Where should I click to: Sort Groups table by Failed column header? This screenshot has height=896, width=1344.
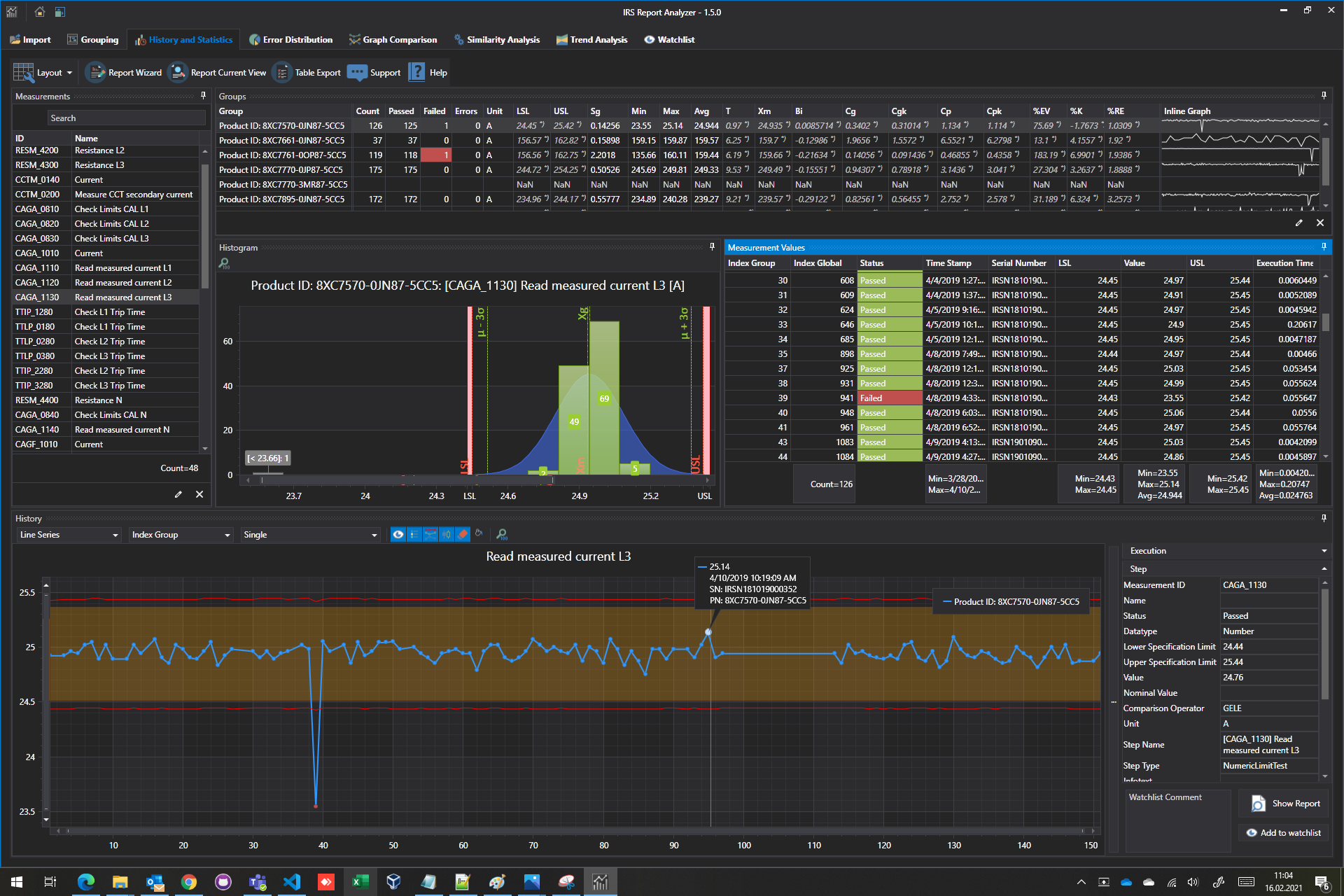434,111
